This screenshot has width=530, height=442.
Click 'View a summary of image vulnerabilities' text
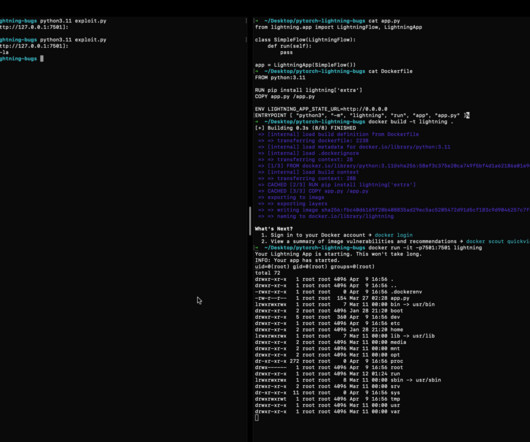(x=332, y=241)
